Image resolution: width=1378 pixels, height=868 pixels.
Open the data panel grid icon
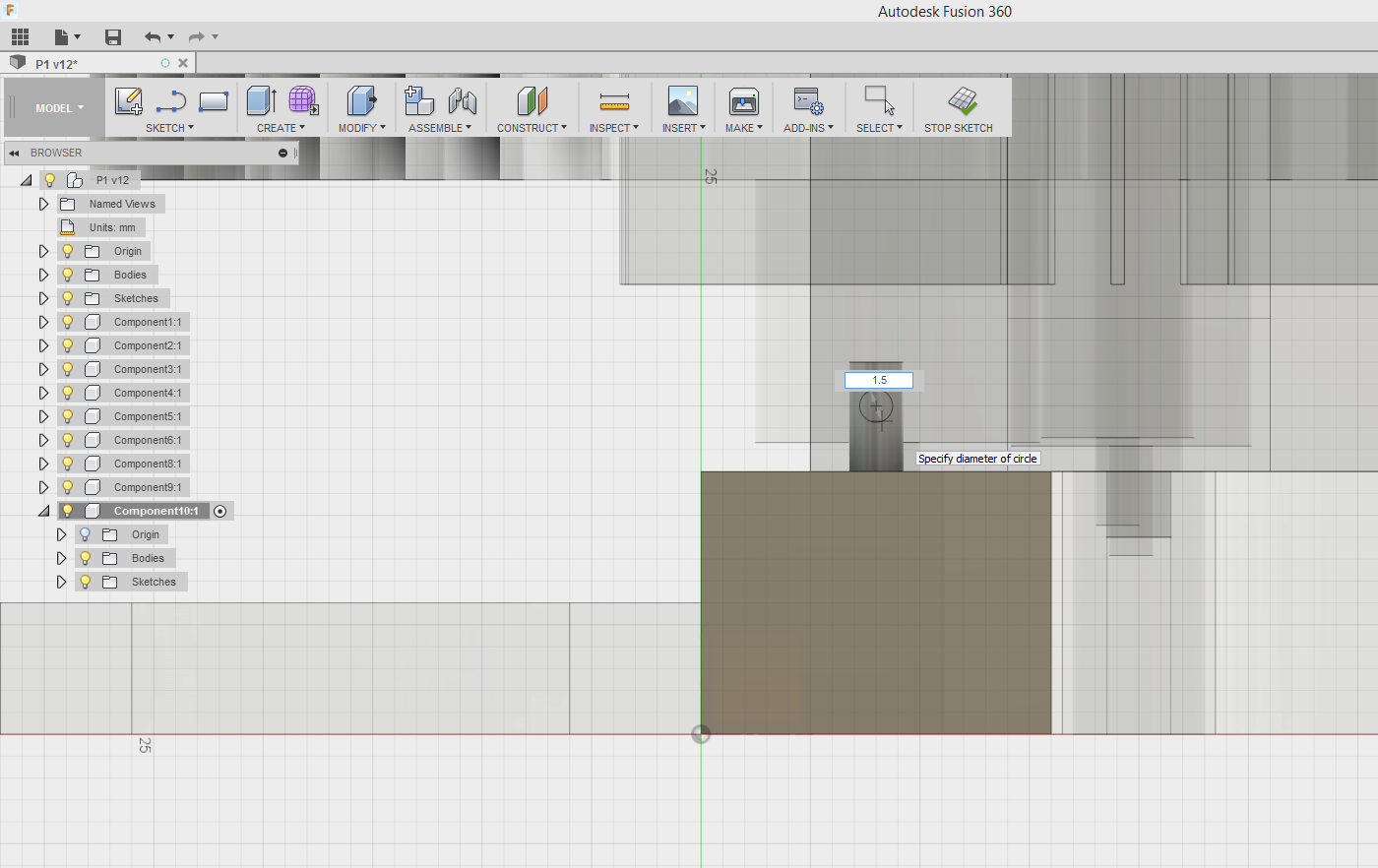(x=20, y=37)
